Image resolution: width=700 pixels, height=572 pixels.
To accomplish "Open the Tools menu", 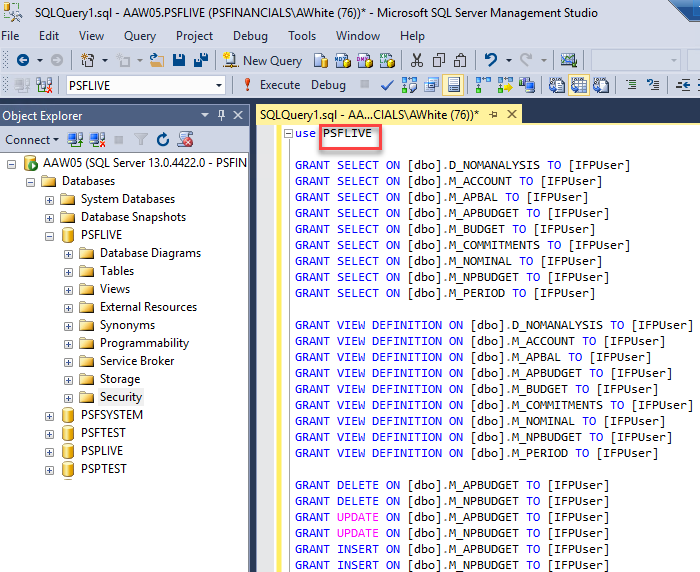I will [x=302, y=36].
